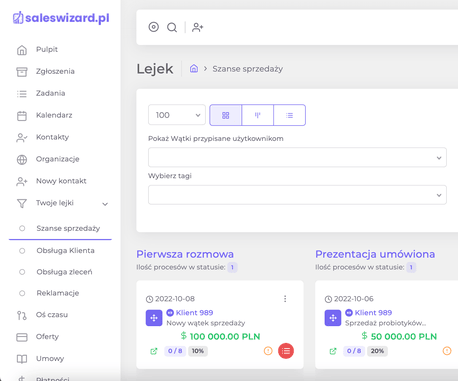Switch to funnel chart view
Image resolution: width=458 pixels, height=381 pixels.
coord(257,115)
